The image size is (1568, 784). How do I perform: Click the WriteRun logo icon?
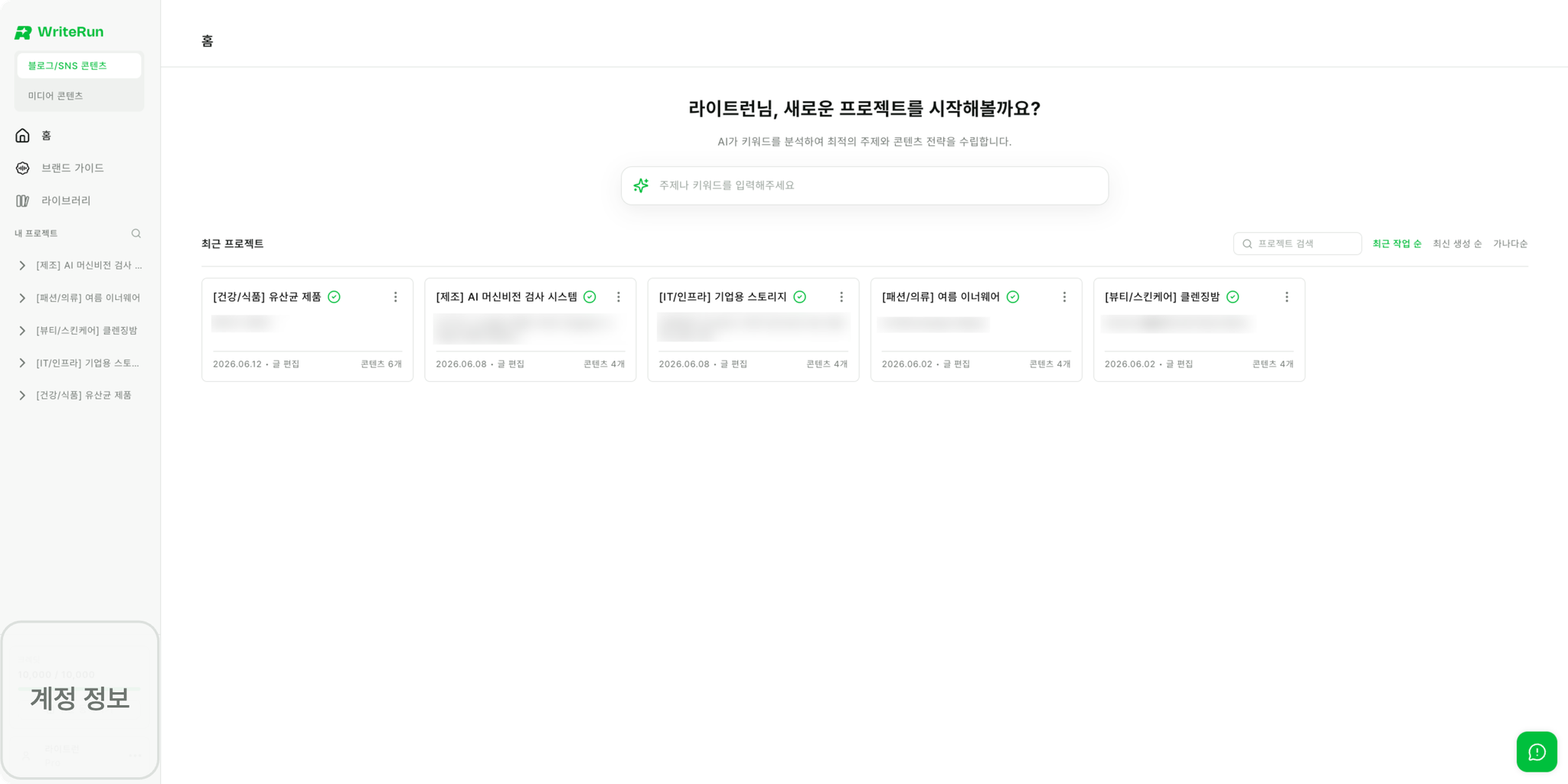pos(23,32)
